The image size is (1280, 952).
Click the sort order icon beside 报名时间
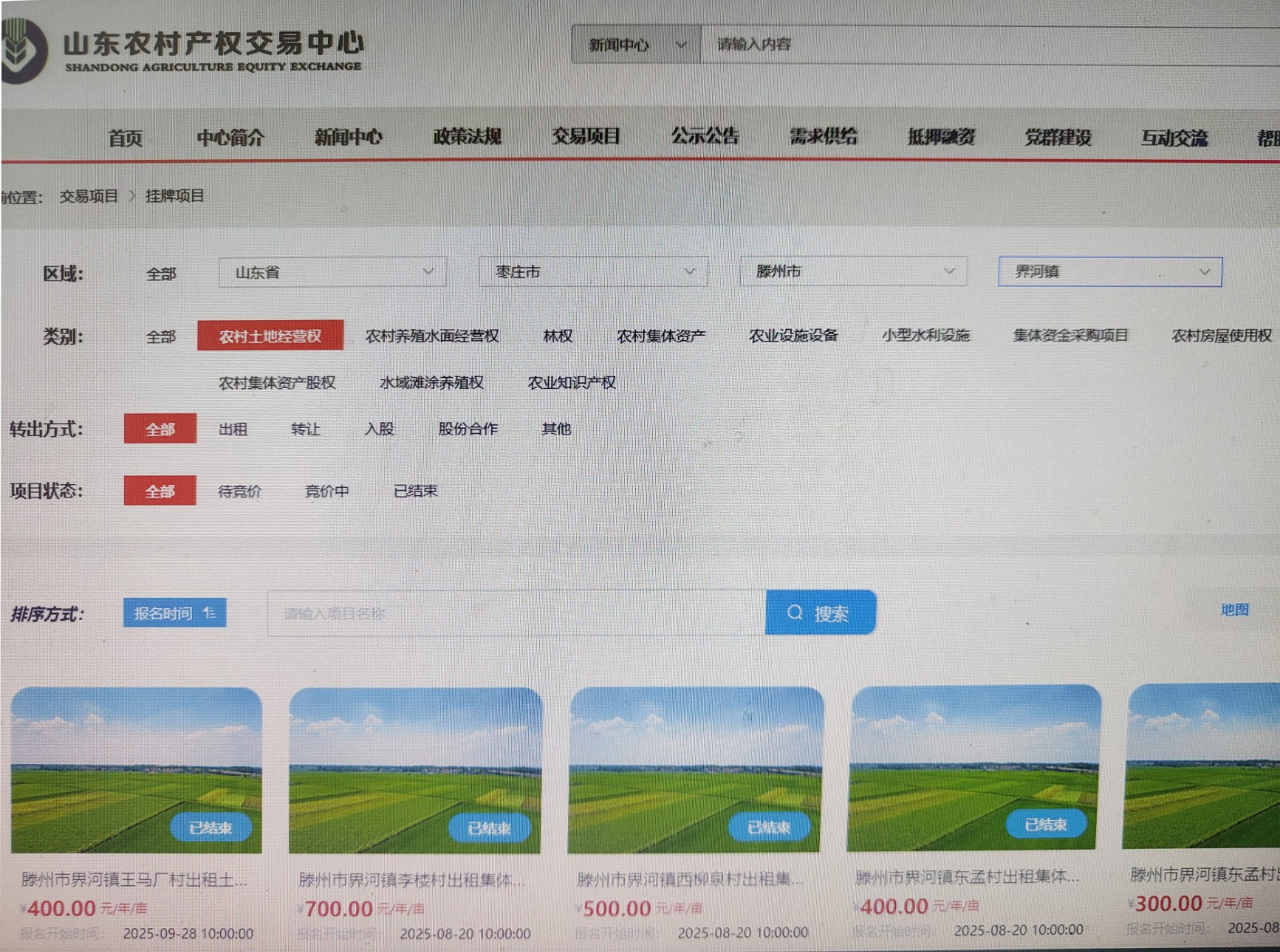point(210,612)
